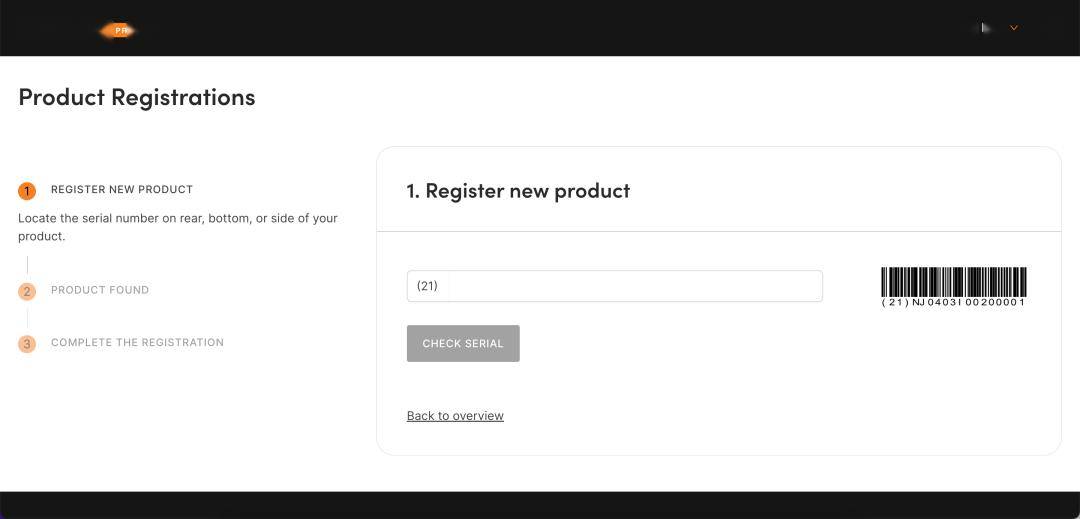Click the connector line between steps 1 and 2
The height and width of the screenshot is (519, 1080).
coord(27,265)
